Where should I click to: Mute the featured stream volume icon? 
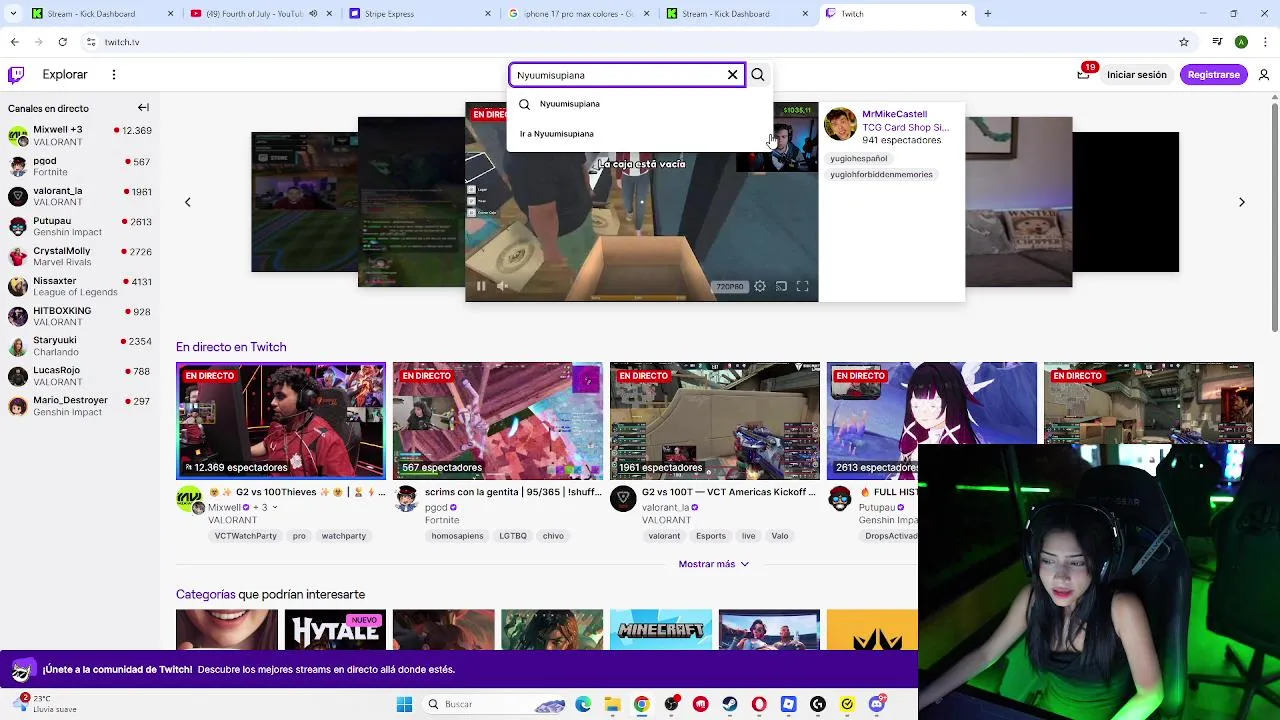[x=503, y=286]
